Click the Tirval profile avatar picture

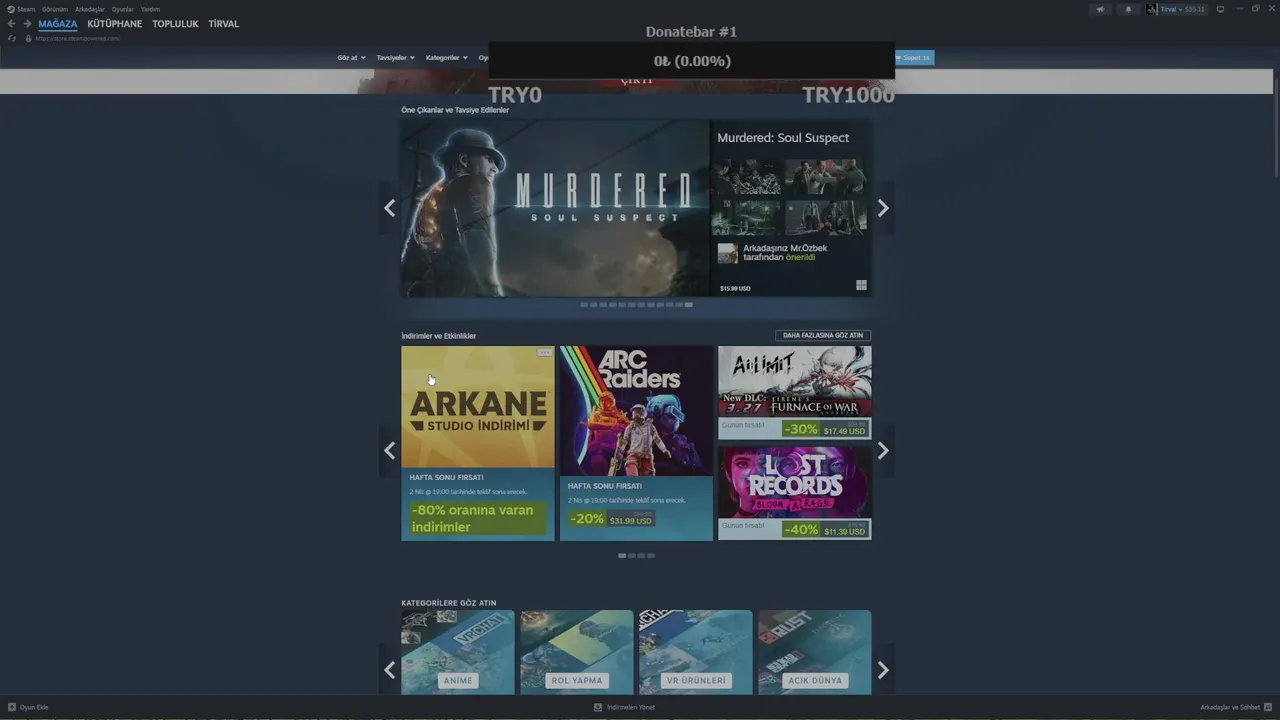point(1152,9)
